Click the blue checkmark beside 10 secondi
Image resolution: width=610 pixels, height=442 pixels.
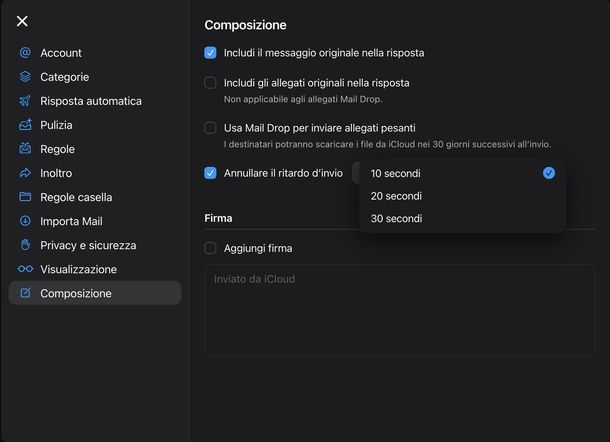coord(549,173)
